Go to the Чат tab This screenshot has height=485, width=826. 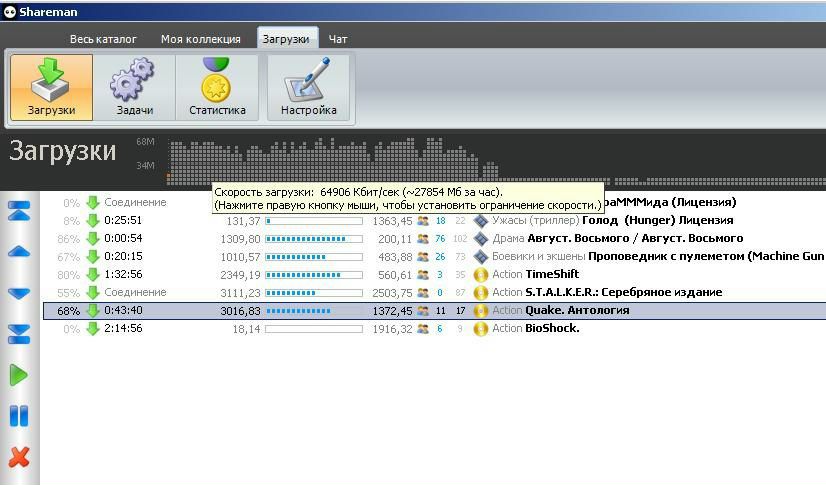(338, 39)
